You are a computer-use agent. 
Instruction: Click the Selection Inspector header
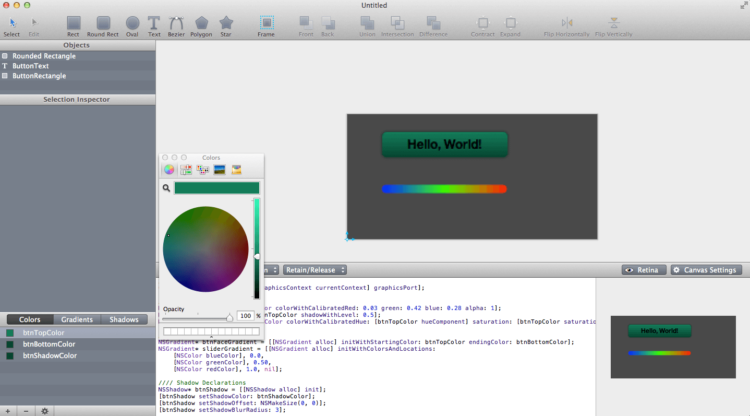(x=77, y=99)
